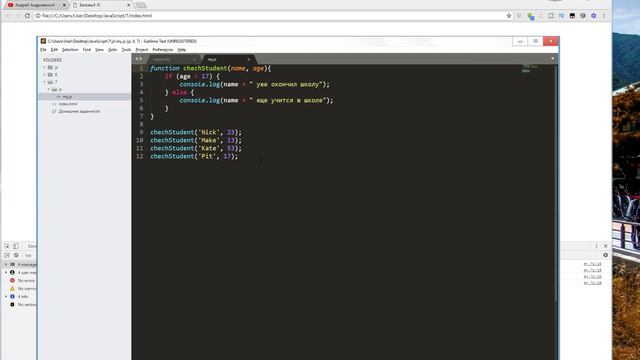Bookmark this page with the star icon

pyautogui.click(x=509, y=16)
